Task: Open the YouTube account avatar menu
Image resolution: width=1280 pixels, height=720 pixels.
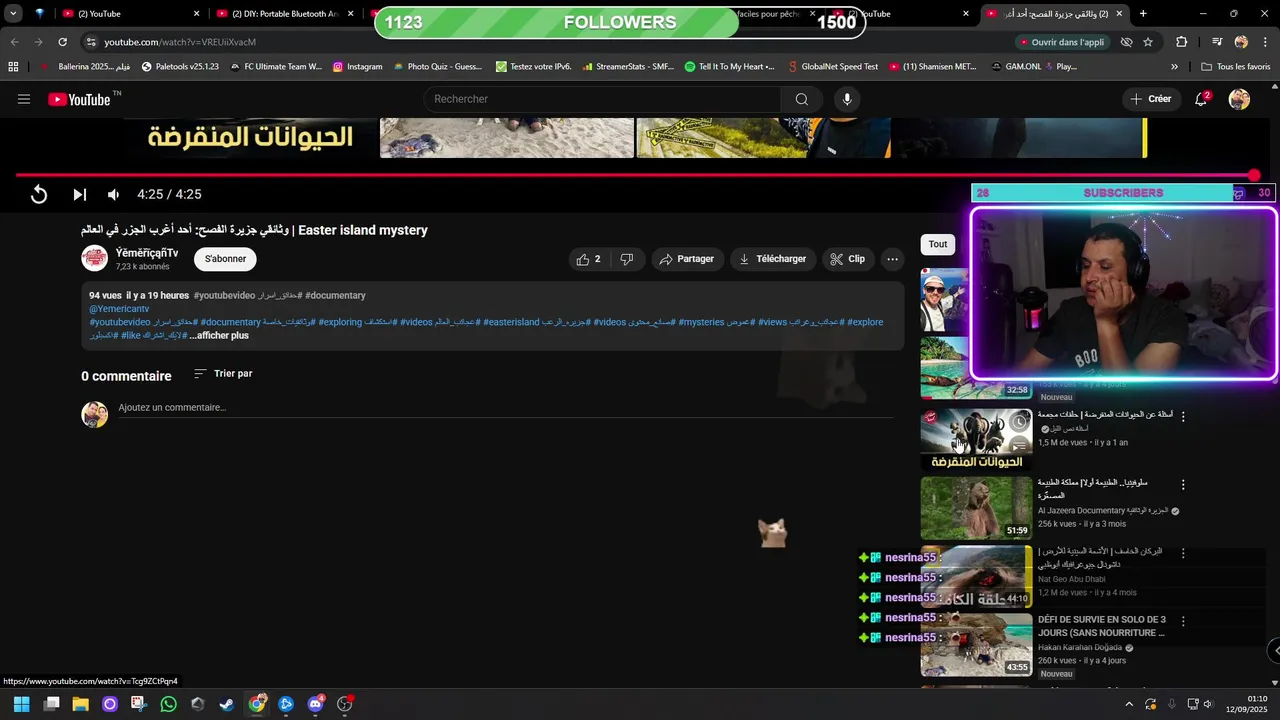Action: click(x=1239, y=99)
